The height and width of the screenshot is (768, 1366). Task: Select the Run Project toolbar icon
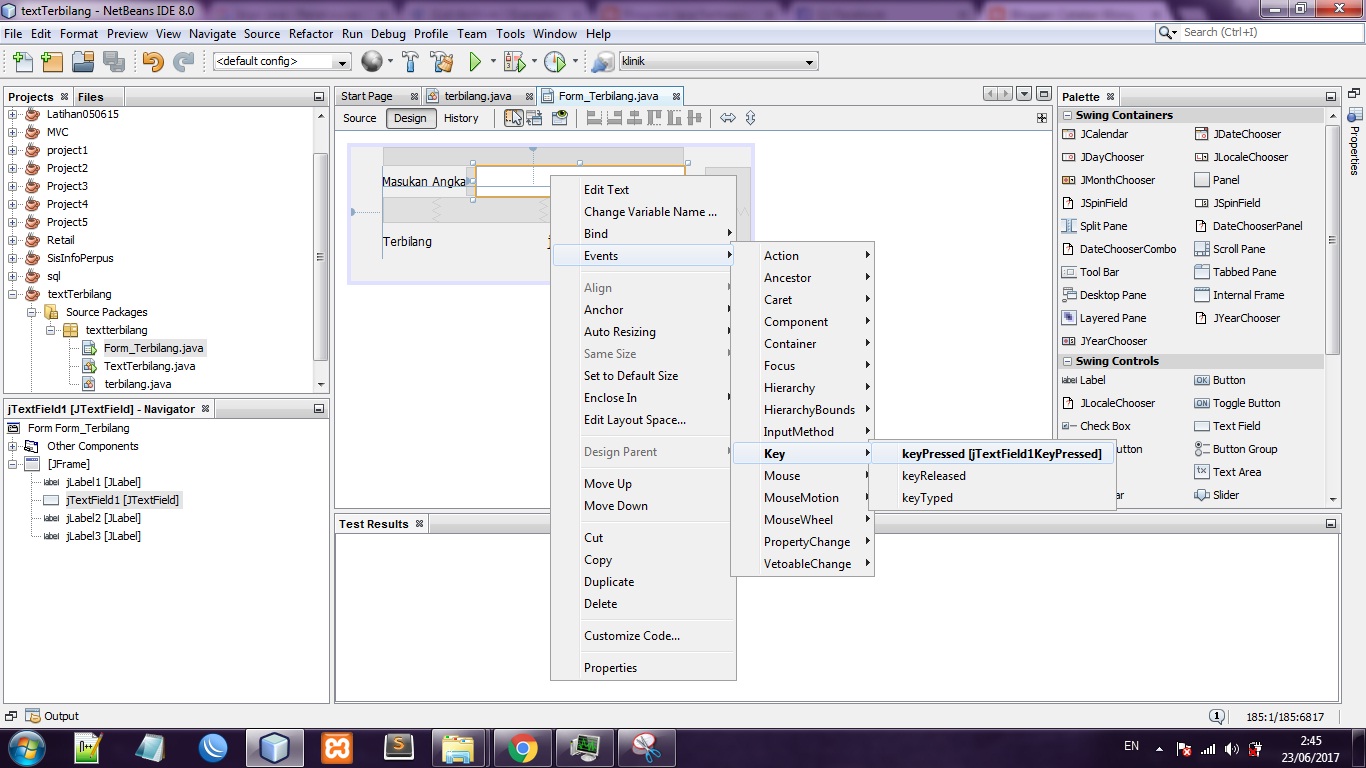tap(475, 60)
